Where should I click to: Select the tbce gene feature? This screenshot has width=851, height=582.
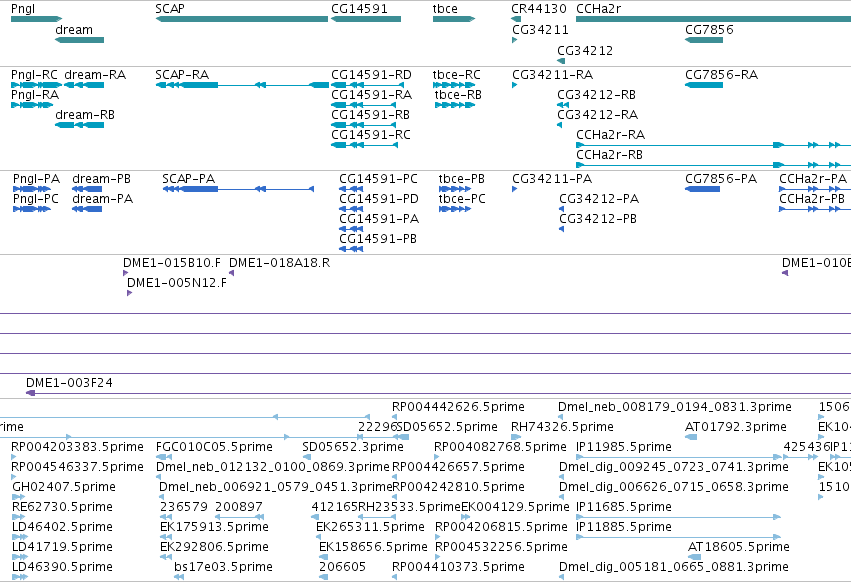click(x=454, y=19)
